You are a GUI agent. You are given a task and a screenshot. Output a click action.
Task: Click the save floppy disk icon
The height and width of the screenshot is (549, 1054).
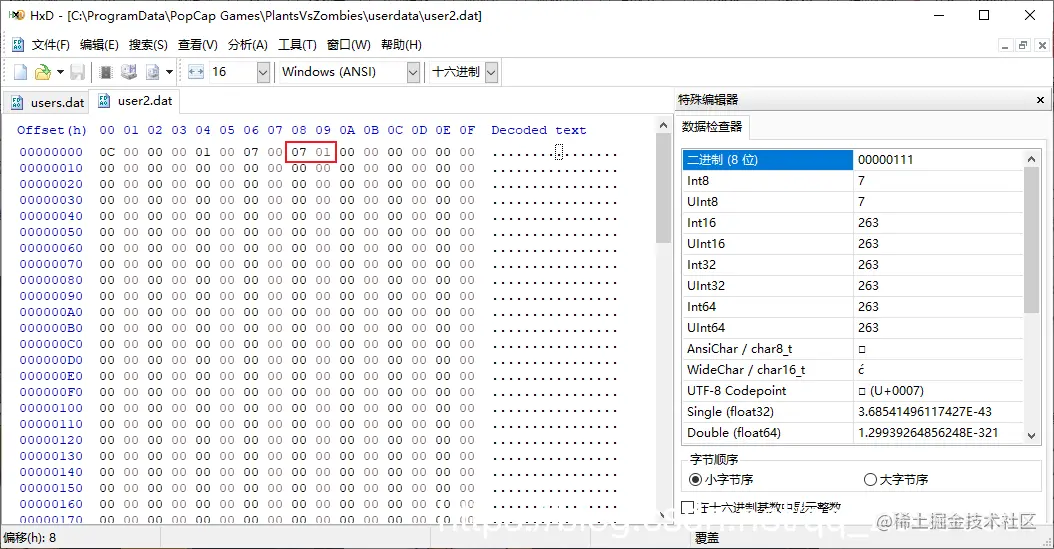pyautogui.click(x=77, y=72)
